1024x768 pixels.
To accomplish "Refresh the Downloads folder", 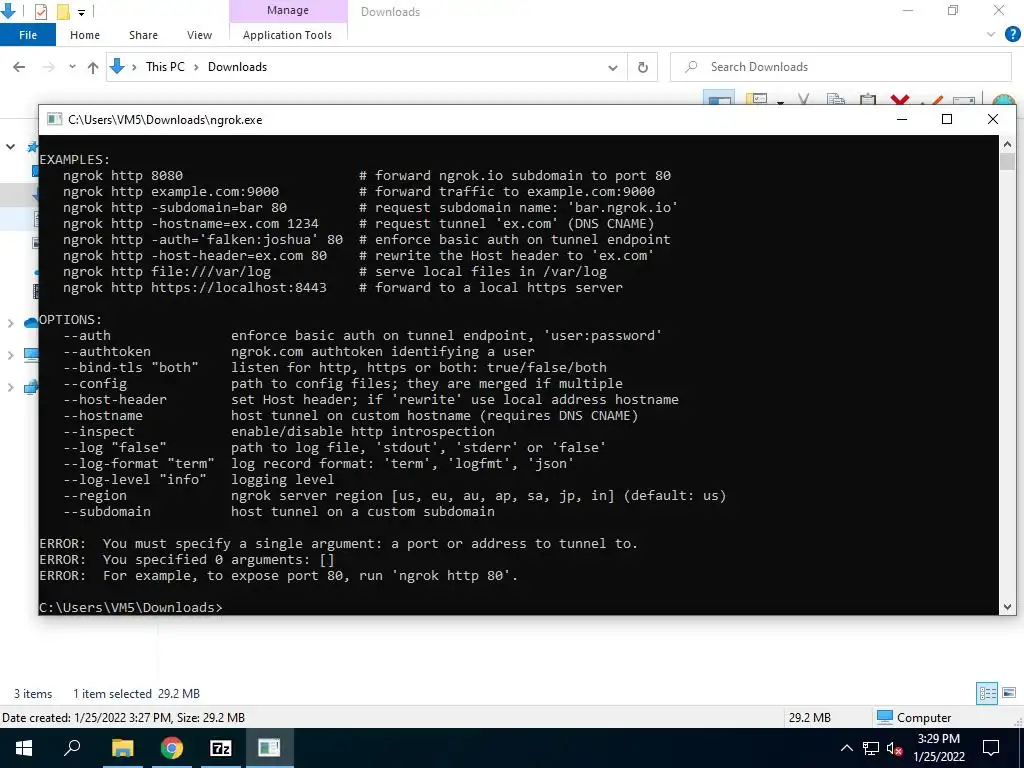I will pos(643,67).
